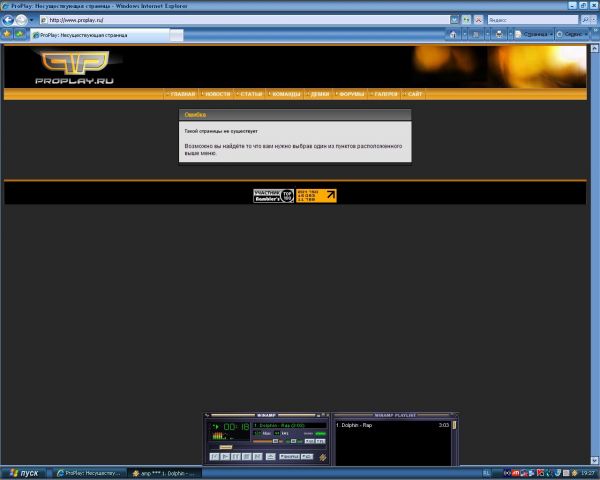Click Winamp Play button

point(225,457)
